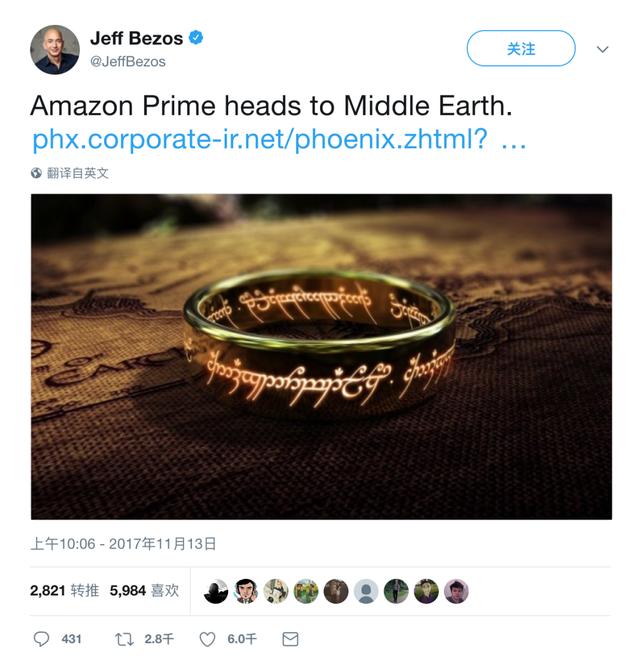640x666 pixels.
Task: View the 5,984 喜欢 likes list
Action: (144, 591)
